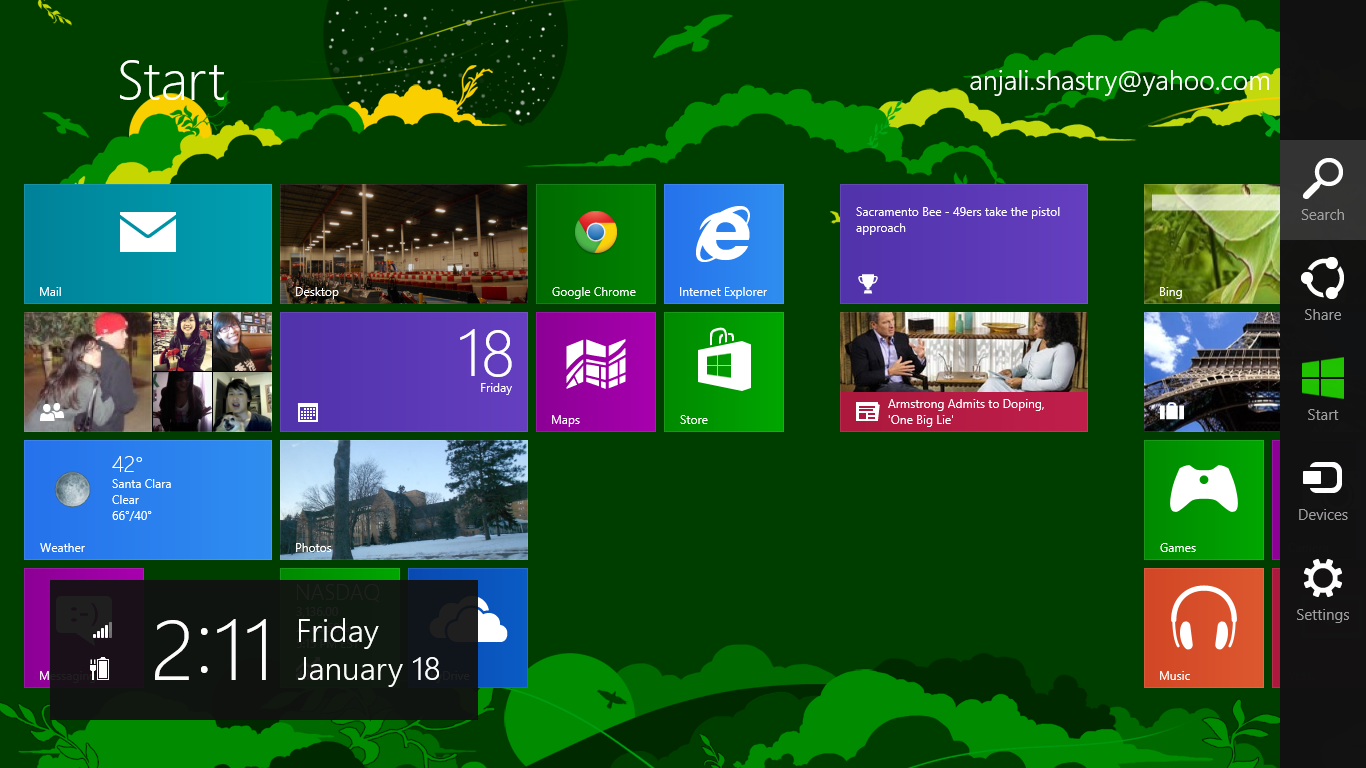The image size is (1366, 768).
Task: Open the Photos tile
Action: pos(403,499)
